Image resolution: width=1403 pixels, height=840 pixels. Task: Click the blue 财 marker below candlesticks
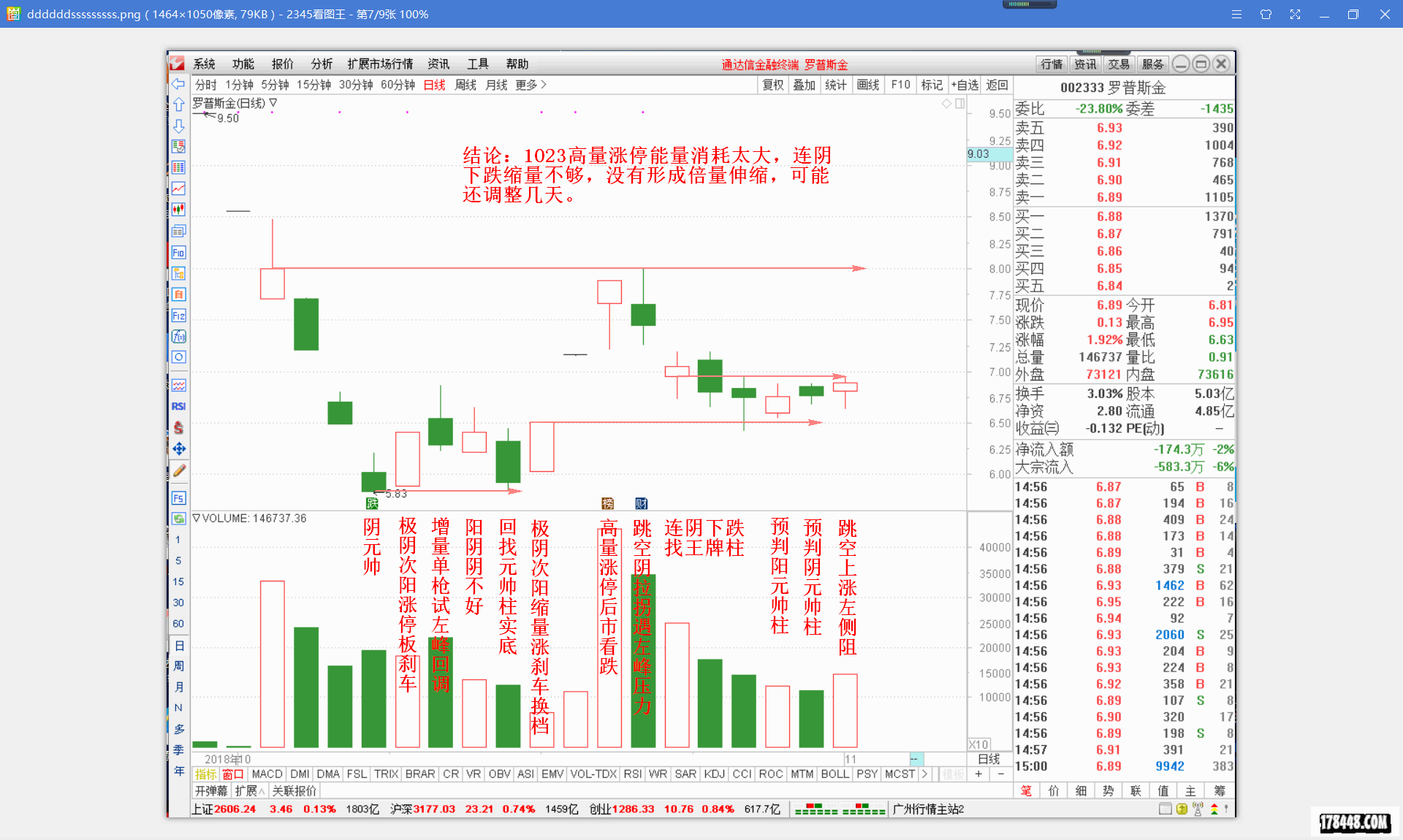[641, 503]
